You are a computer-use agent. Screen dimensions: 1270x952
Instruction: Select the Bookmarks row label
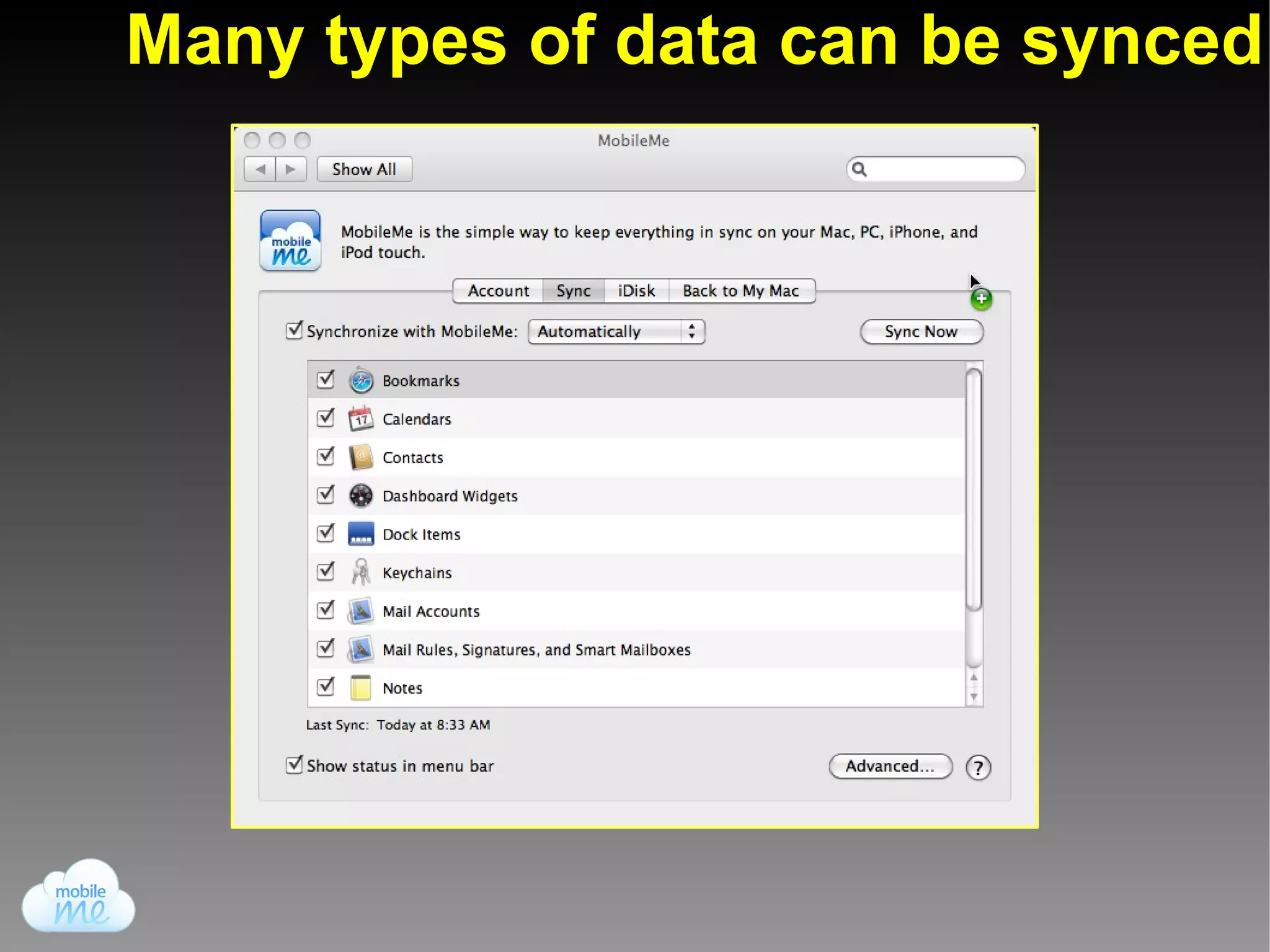(x=421, y=381)
